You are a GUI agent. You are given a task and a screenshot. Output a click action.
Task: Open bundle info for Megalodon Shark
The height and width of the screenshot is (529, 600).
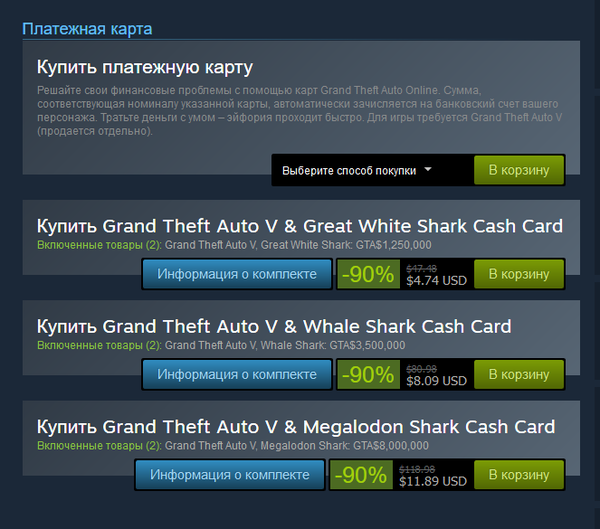tap(230, 475)
